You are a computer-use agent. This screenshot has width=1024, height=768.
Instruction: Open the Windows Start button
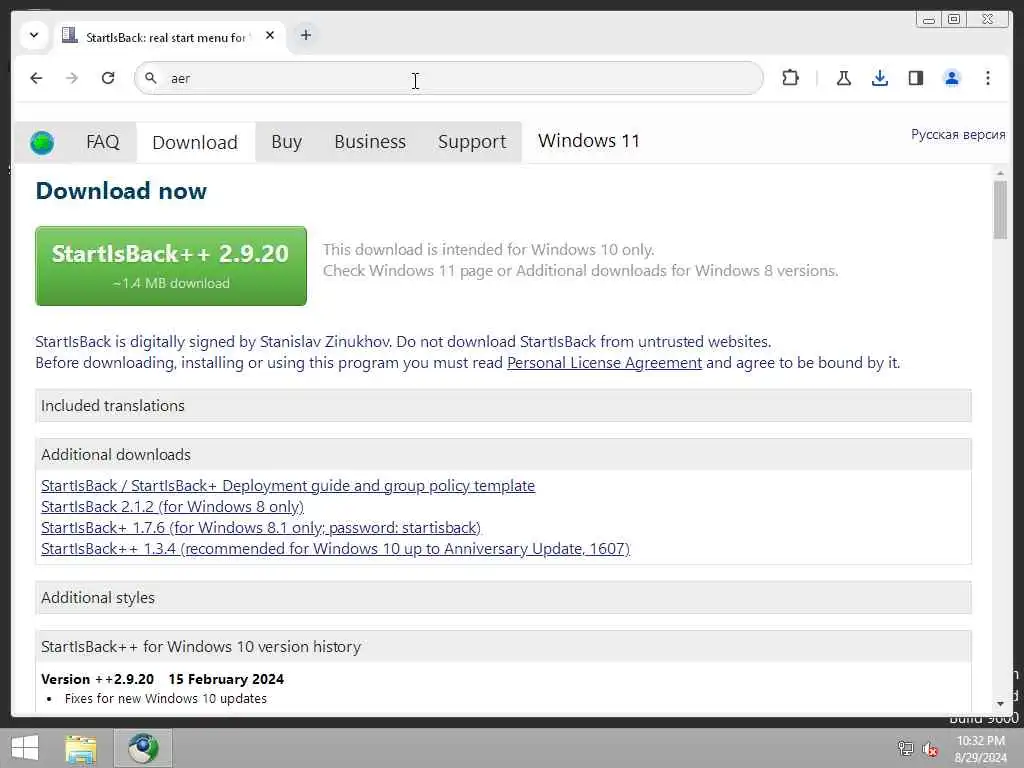point(25,748)
